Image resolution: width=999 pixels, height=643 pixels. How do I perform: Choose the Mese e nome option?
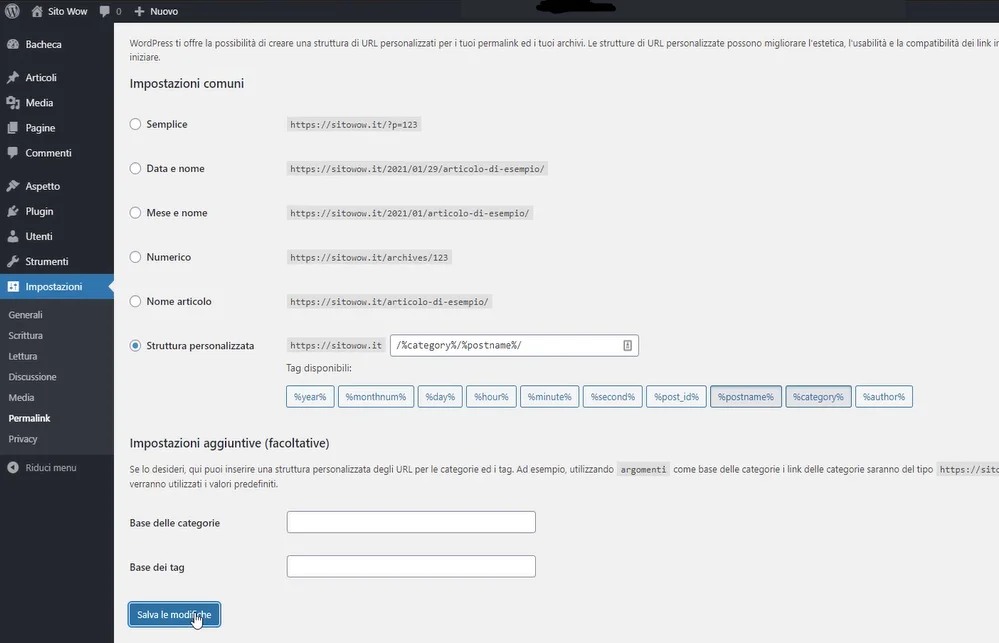135,213
